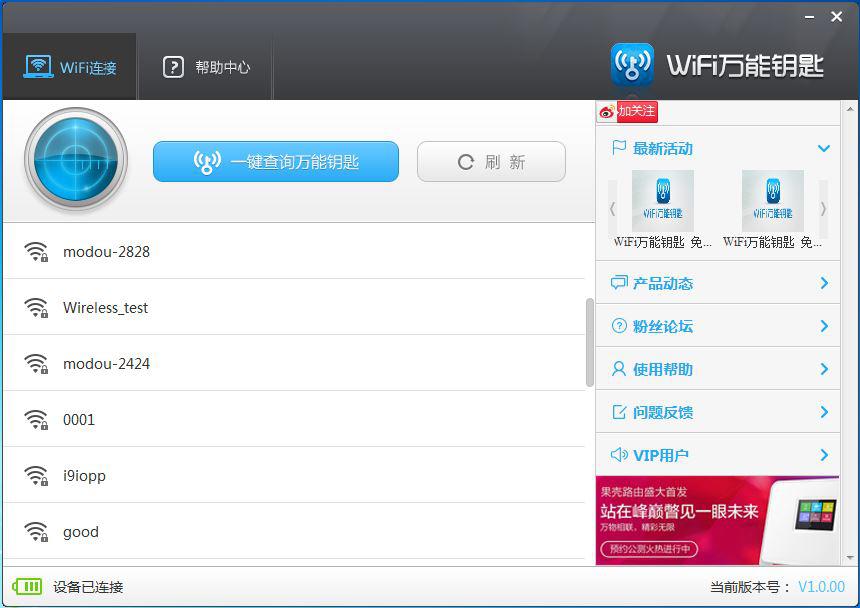
Task: Open the WiFi连接 tab
Action: (x=70, y=67)
